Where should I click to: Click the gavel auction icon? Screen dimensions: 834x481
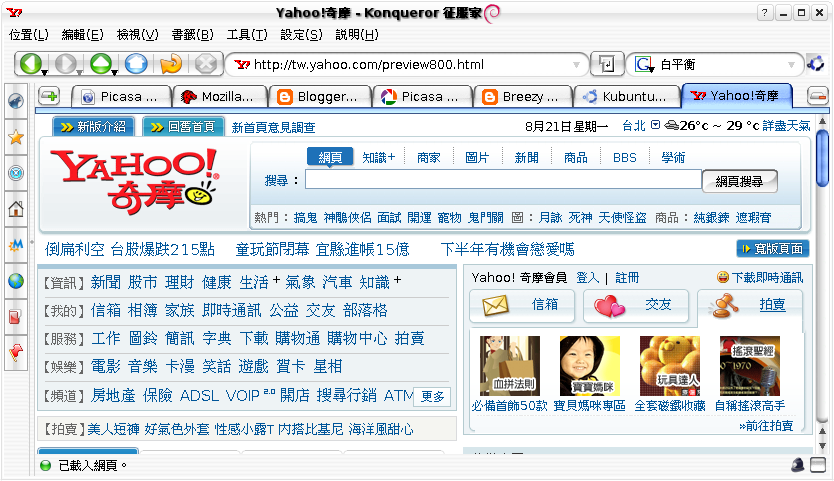[725, 306]
